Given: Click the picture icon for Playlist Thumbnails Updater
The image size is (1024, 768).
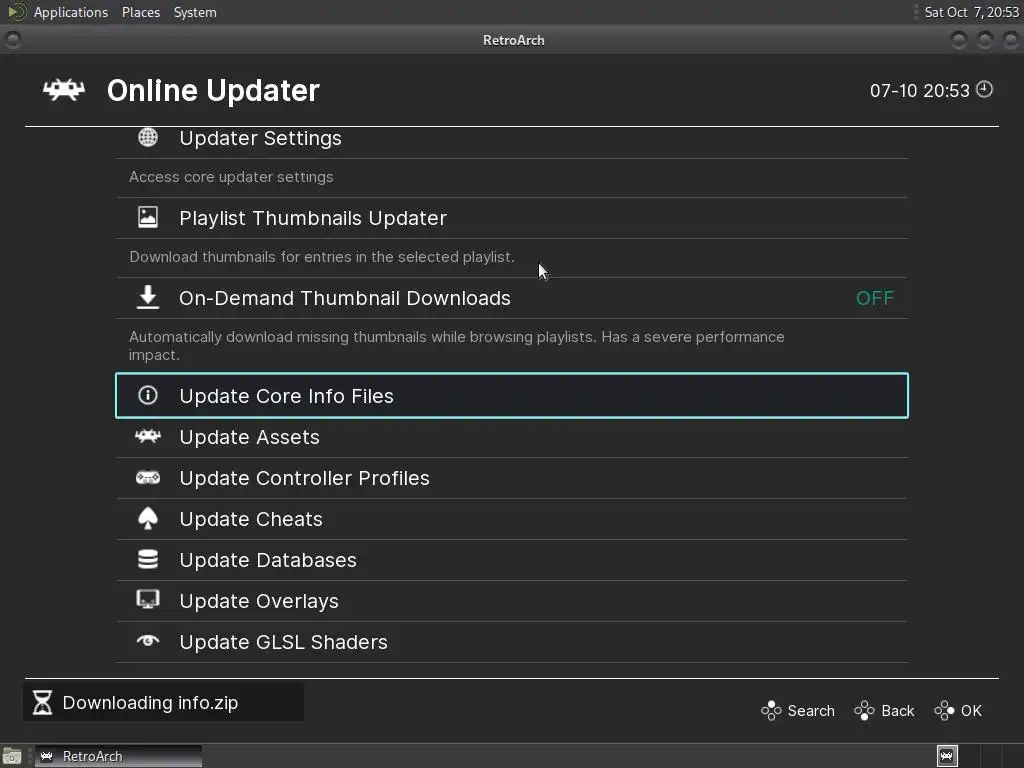Looking at the screenshot, I should point(148,217).
